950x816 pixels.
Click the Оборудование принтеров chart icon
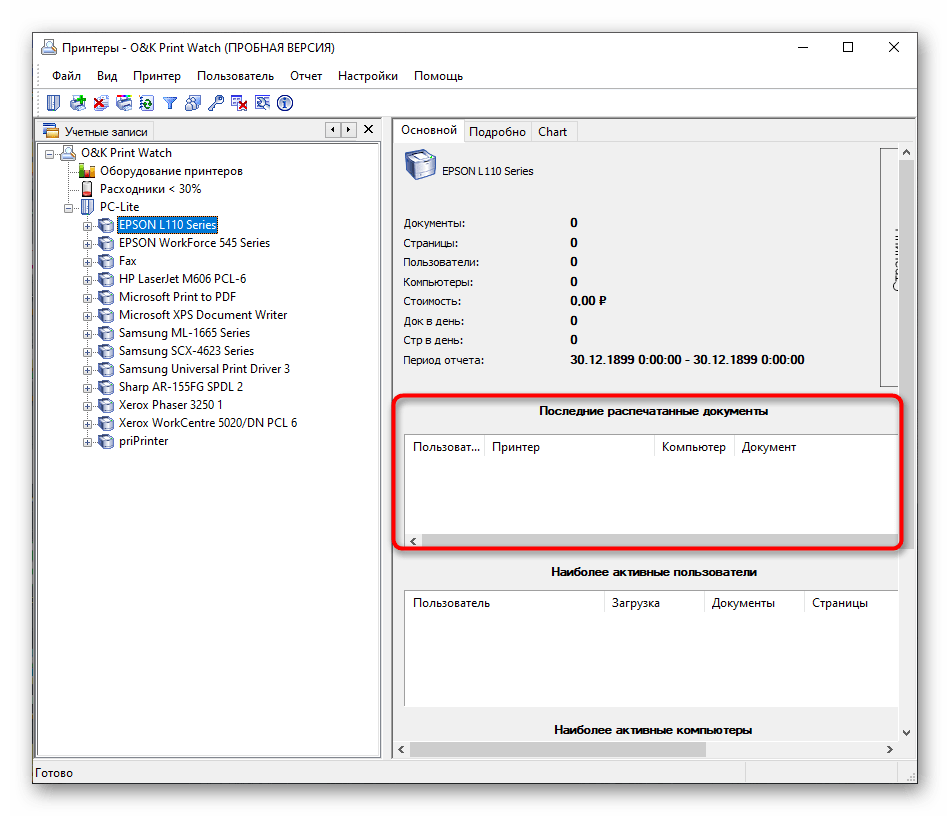pos(87,171)
